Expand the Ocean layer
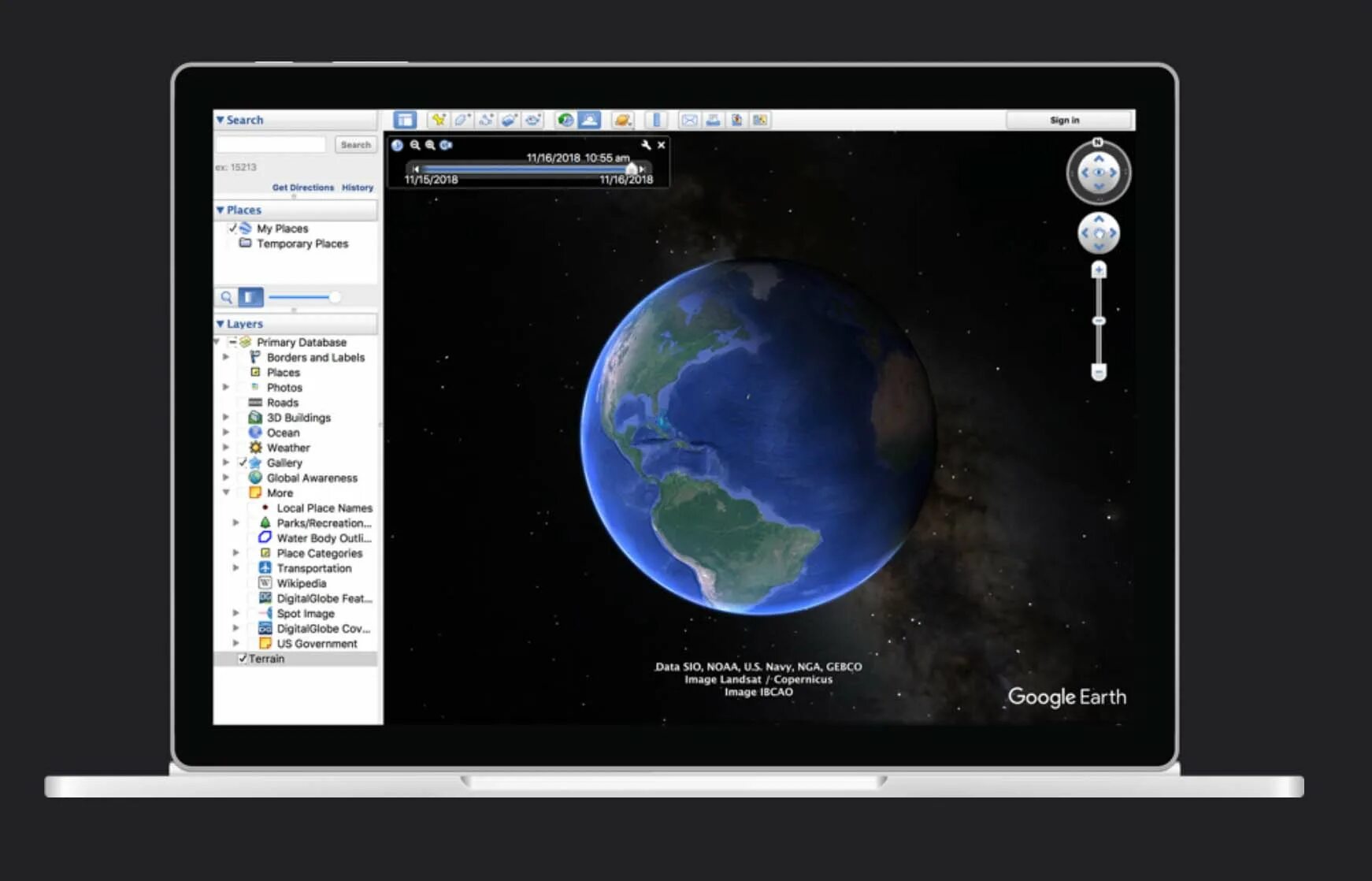The height and width of the screenshot is (881, 1372). [x=226, y=432]
